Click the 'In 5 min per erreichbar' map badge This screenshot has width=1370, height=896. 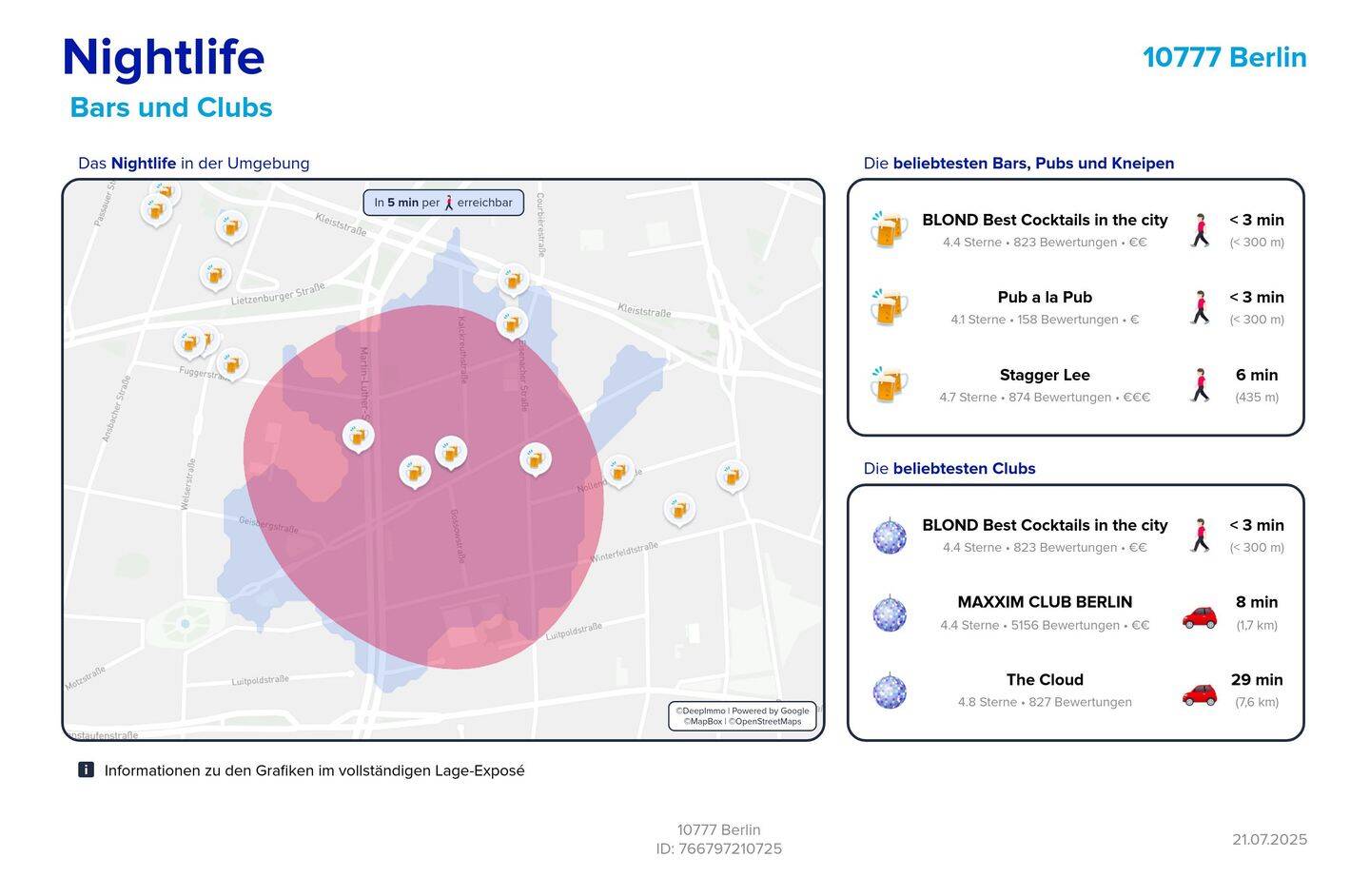click(x=443, y=203)
